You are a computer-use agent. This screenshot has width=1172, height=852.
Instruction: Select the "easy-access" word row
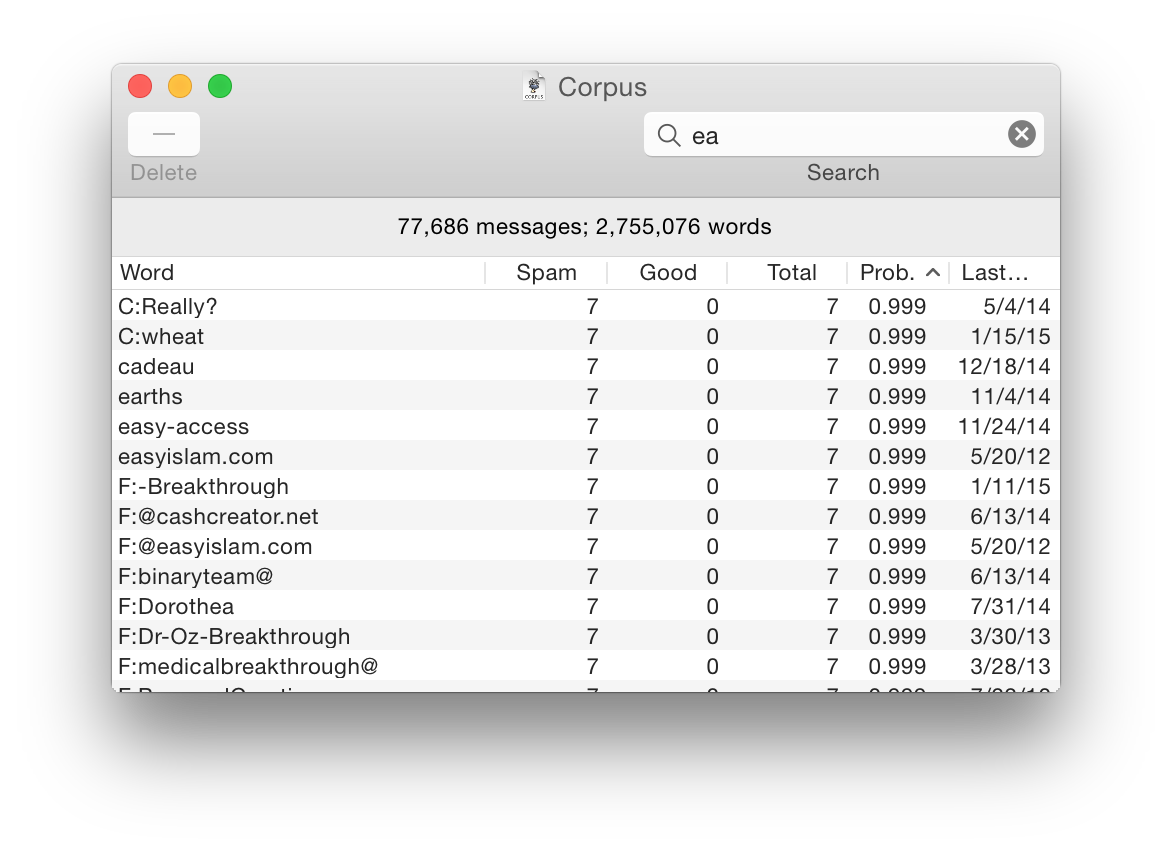tap(183, 426)
